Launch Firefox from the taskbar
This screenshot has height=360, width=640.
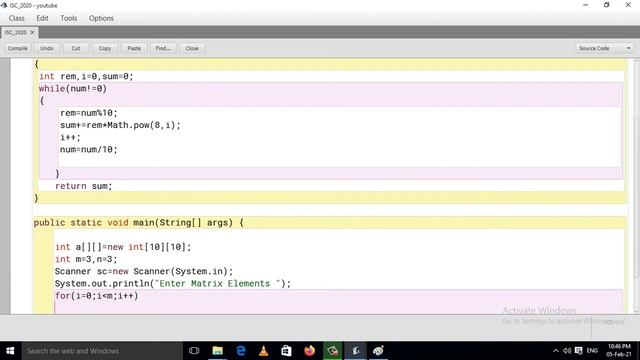coord(309,351)
